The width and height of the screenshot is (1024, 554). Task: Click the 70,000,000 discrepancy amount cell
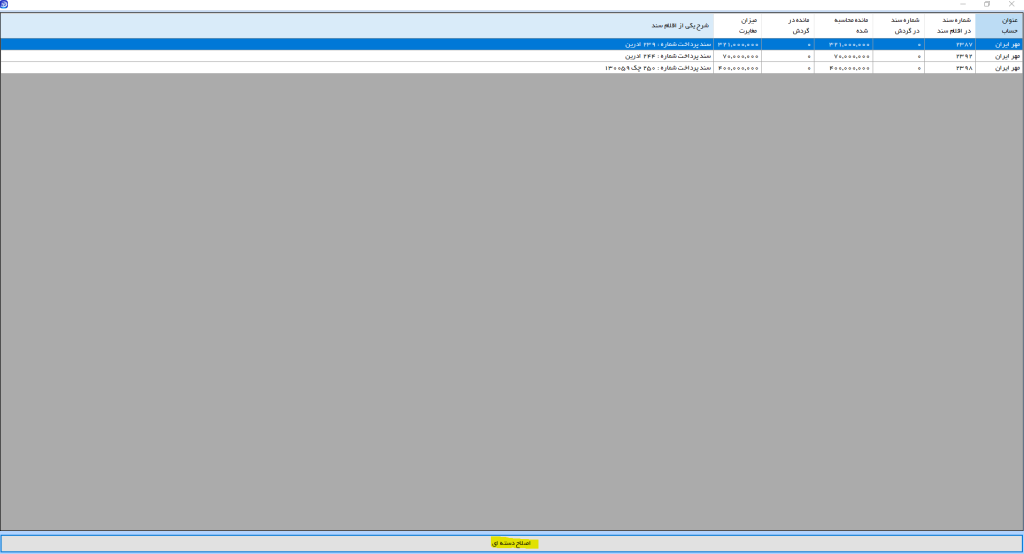click(x=737, y=56)
